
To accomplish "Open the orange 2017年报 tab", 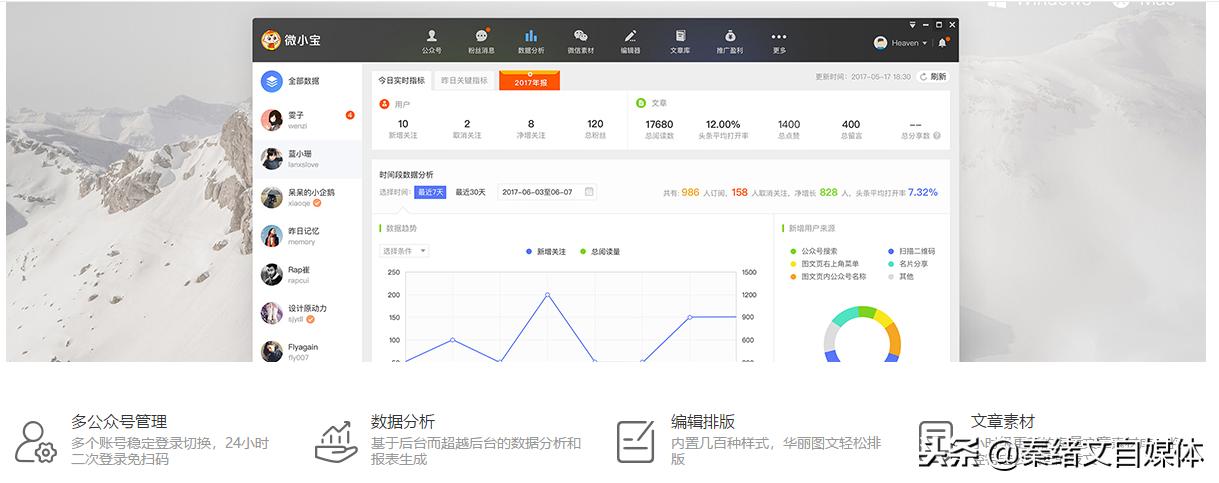I will [x=530, y=81].
